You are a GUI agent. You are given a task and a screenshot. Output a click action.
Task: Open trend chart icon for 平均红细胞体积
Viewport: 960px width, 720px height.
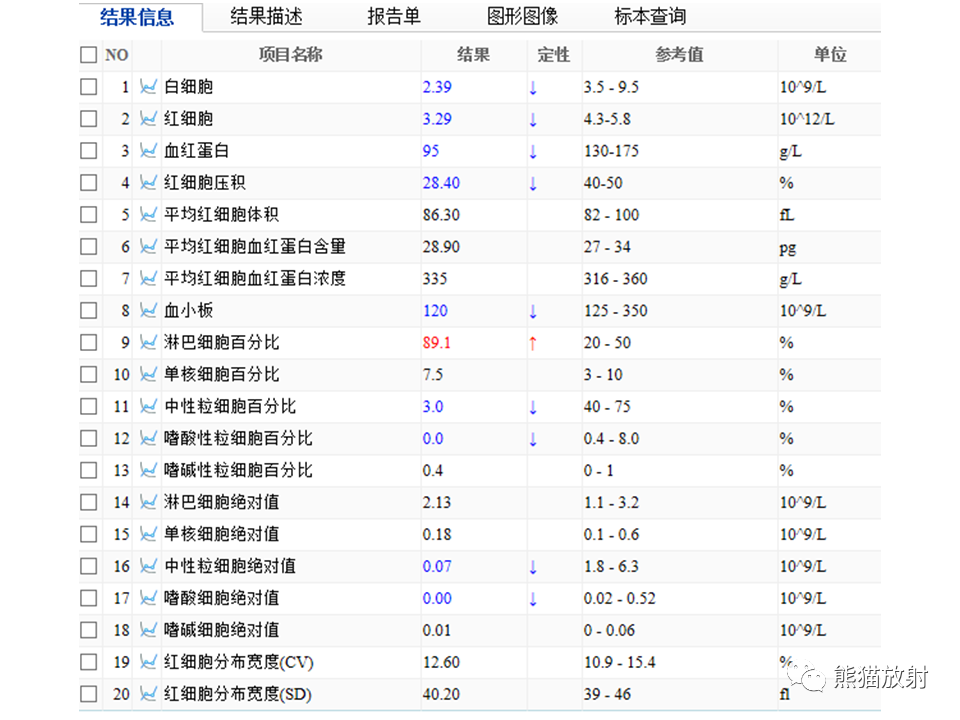coord(148,214)
